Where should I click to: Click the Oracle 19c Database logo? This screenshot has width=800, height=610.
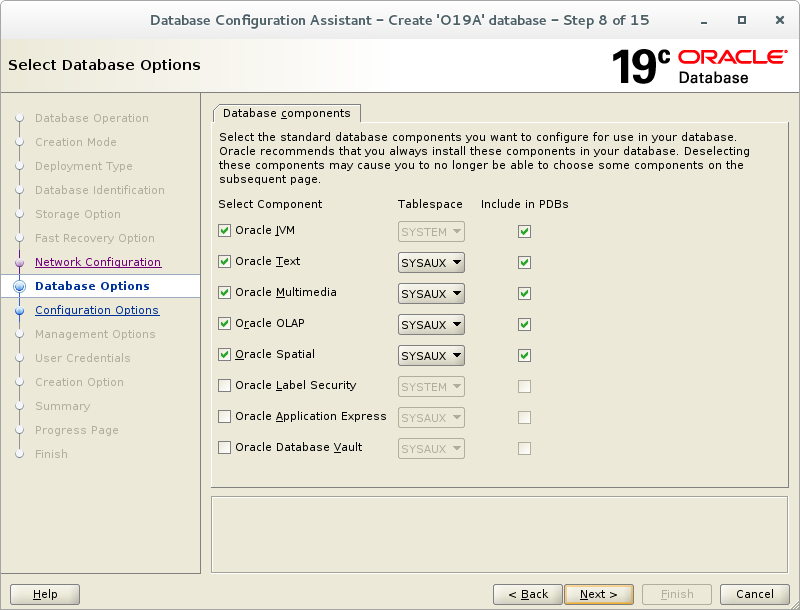coord(699,67)
